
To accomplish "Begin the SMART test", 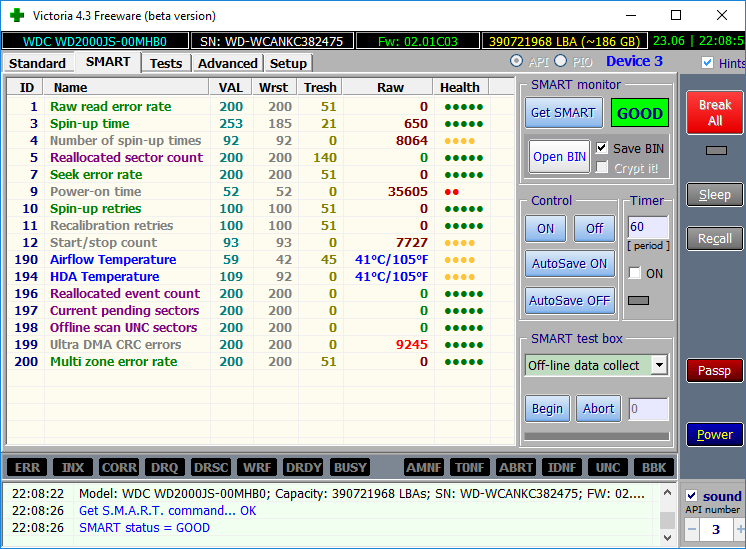I will 547,409.
